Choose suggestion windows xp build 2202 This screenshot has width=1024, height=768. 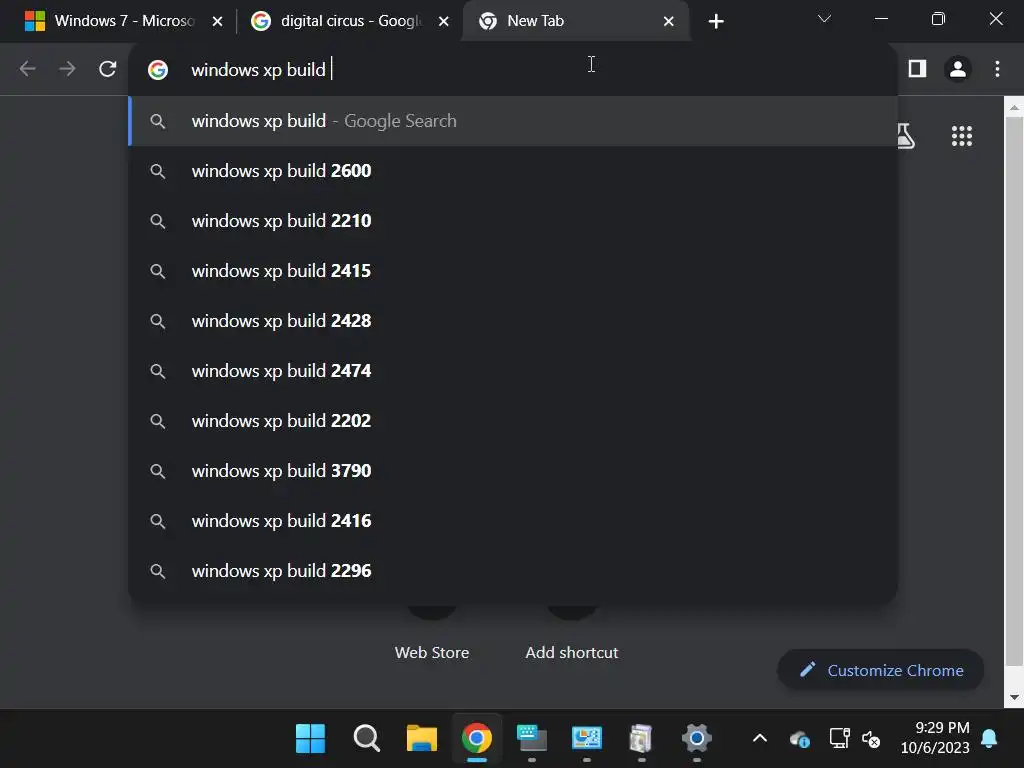click(x=513, y=421)
